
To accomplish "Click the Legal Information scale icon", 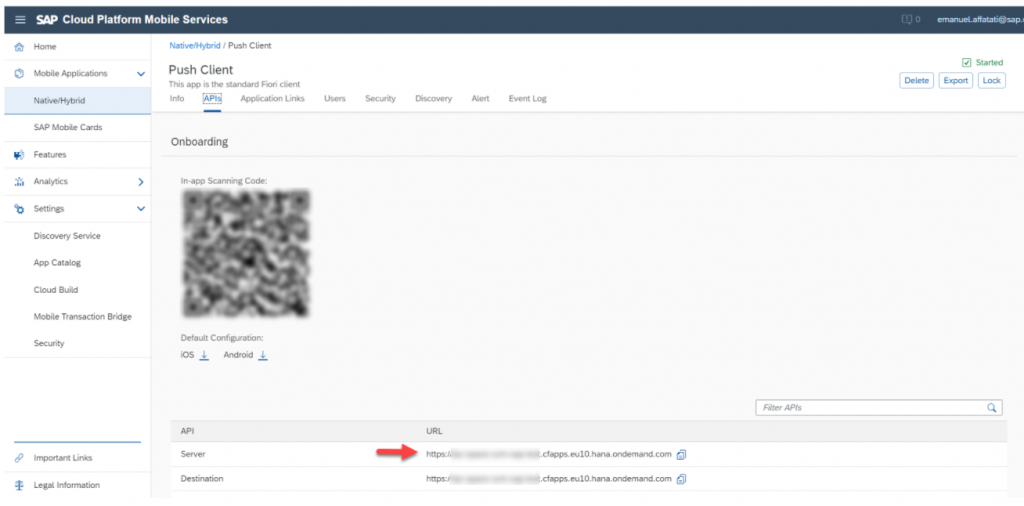I will (x=20, y=485).
